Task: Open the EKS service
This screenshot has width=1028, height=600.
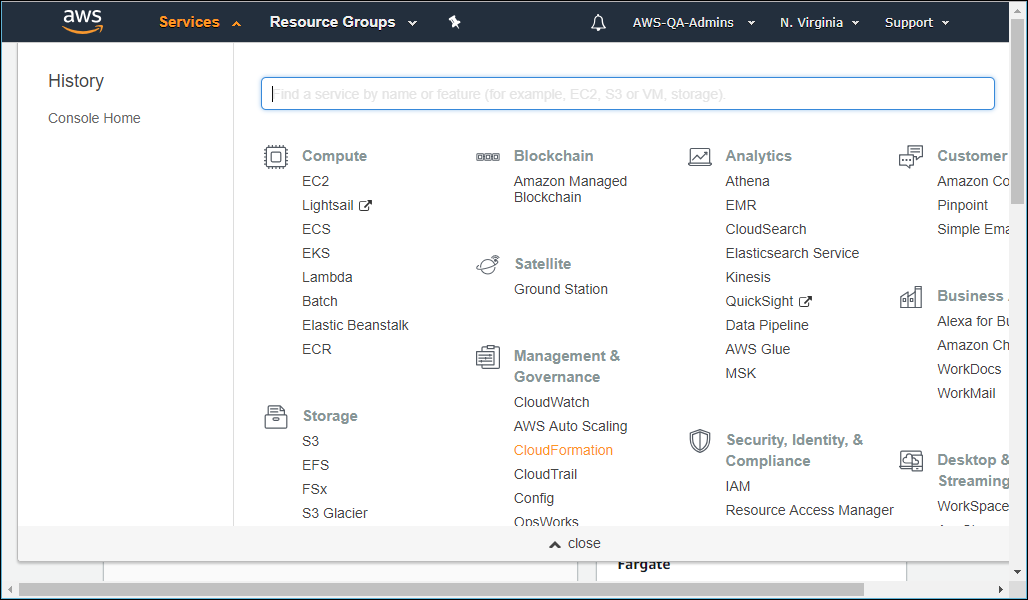Action: pyautogui.click(x=316, y=253)
